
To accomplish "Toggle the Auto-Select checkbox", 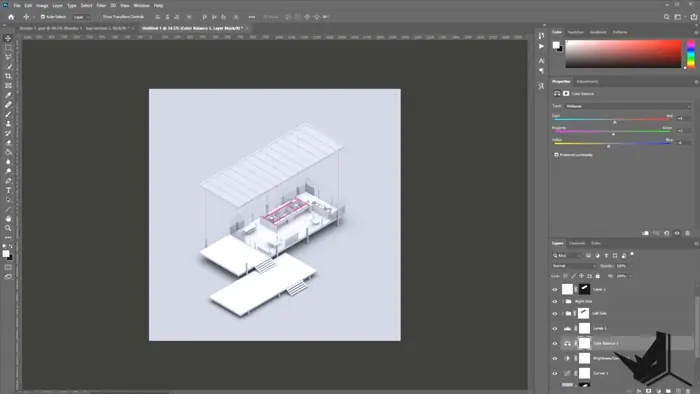I will (43, 17).
